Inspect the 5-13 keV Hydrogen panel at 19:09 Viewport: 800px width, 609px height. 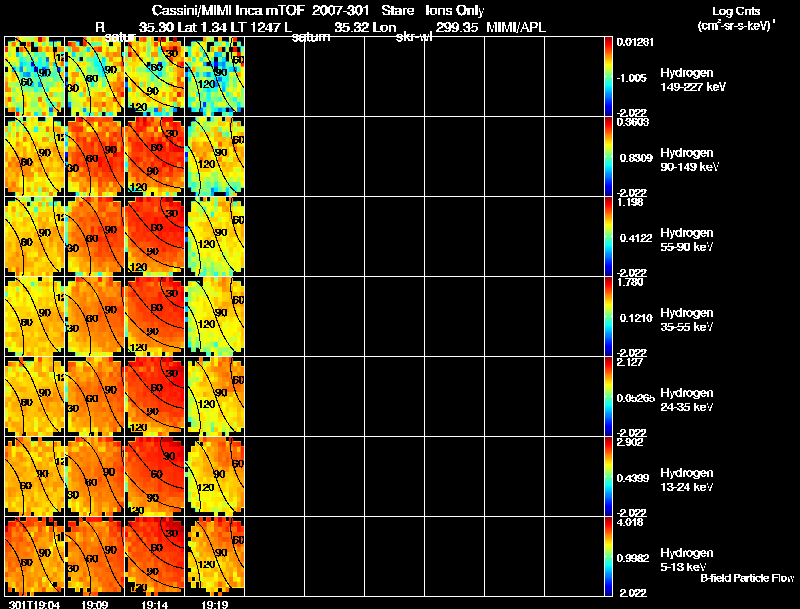(x=94, y=557)
